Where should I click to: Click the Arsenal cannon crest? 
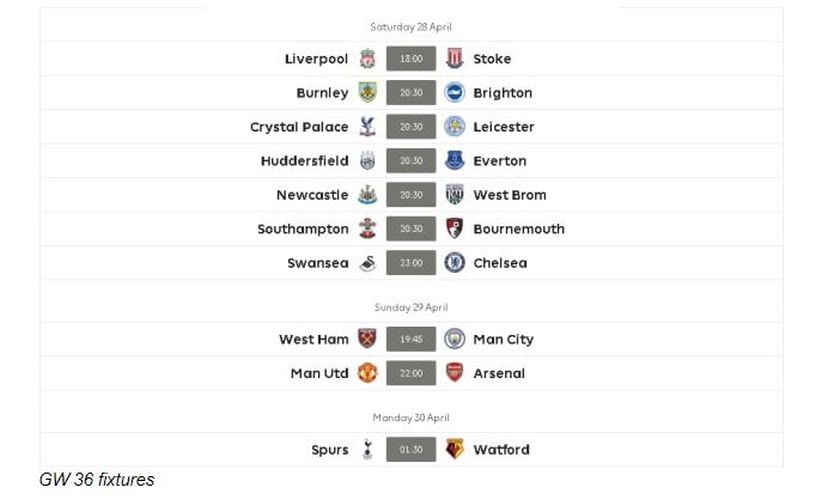click(454, 373)
